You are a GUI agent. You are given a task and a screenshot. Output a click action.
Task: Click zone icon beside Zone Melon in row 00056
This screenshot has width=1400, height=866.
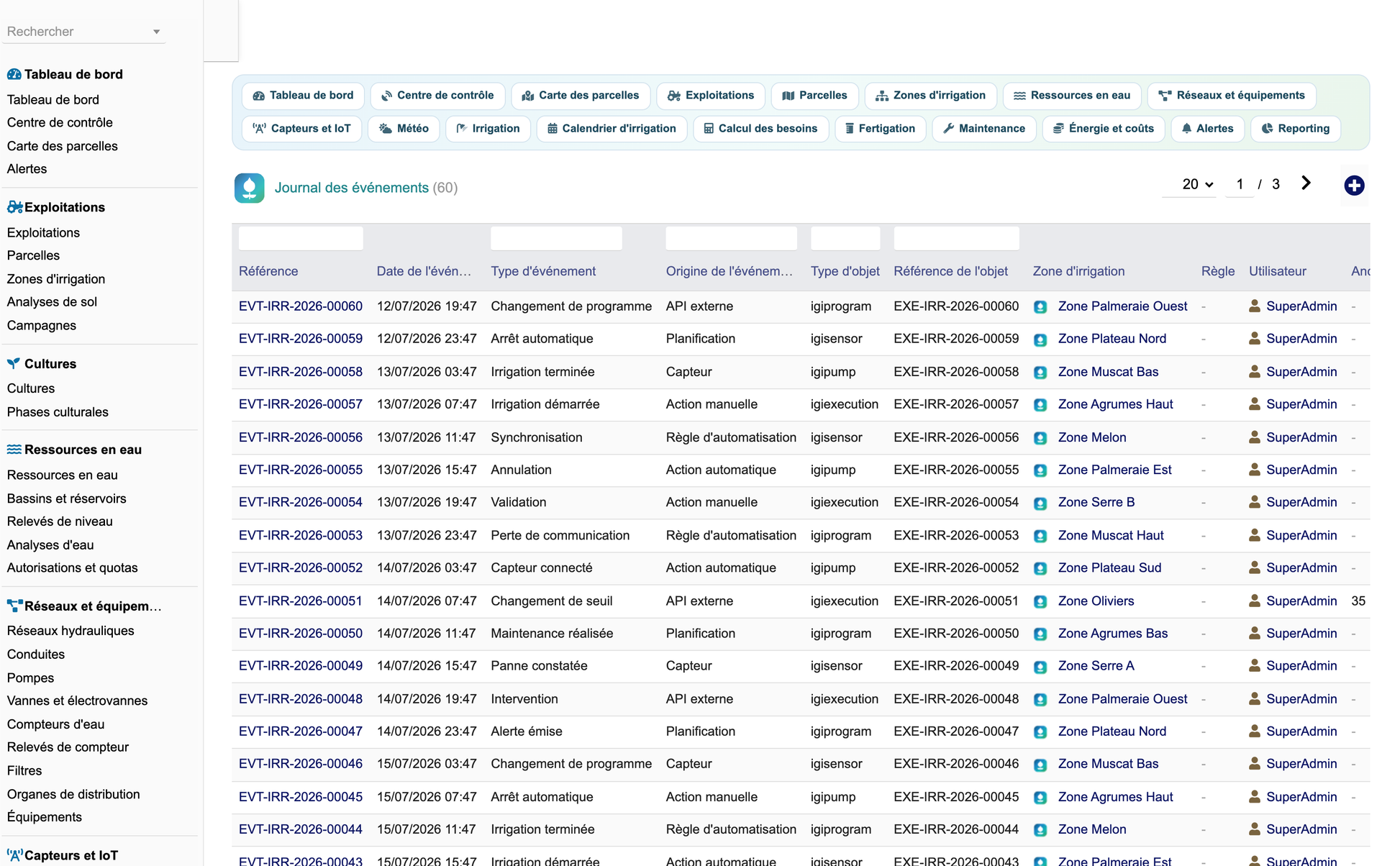[1040, 438]
